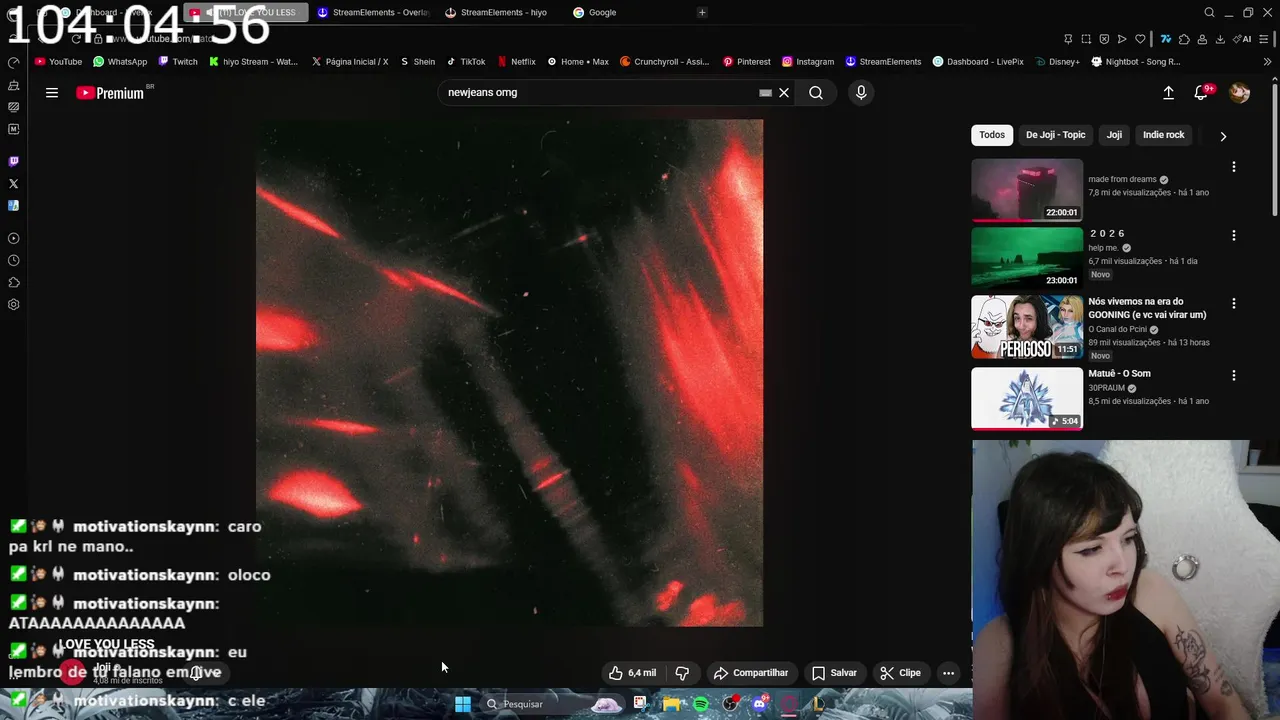Like the video showing 6,4 mil
Screen dimensions: 1280x720
(x=632, y=673)
